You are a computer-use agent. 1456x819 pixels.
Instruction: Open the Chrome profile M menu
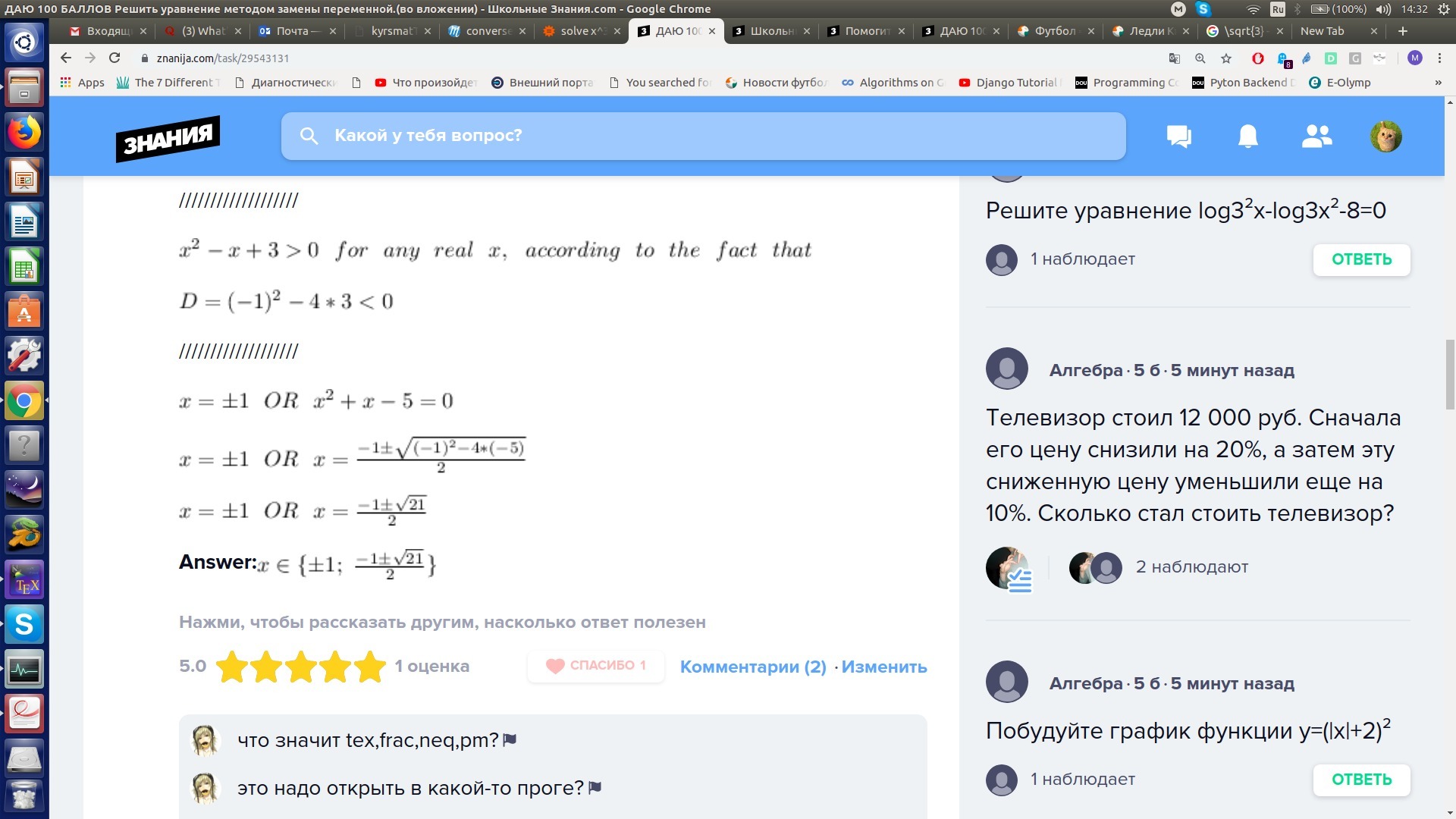pos(1414,58)
